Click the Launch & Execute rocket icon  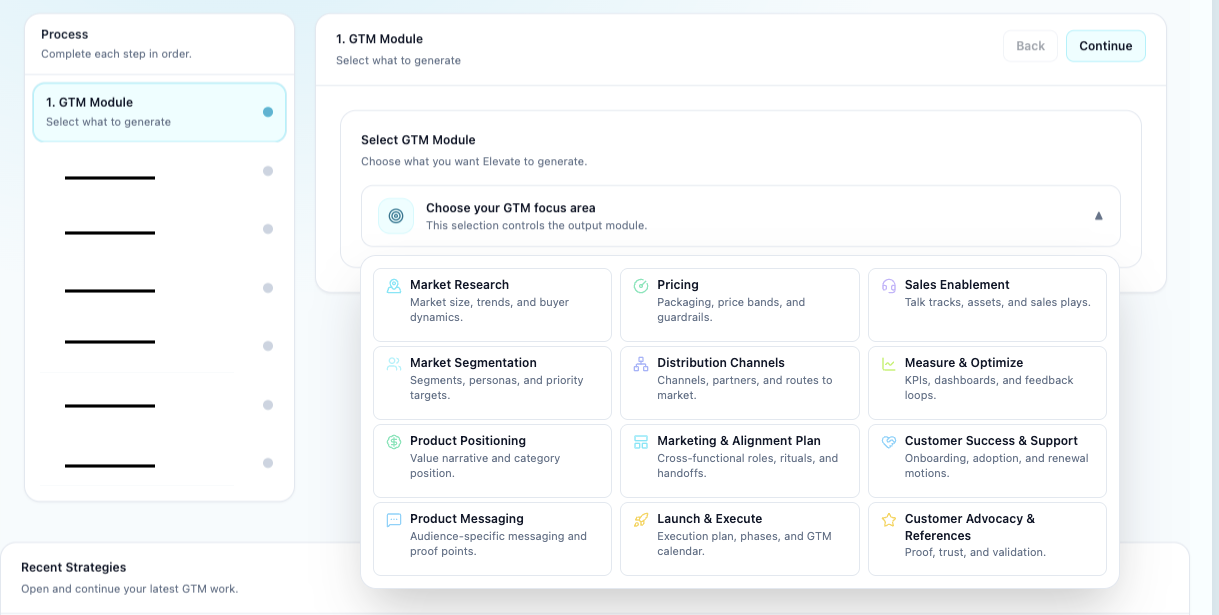641,519
